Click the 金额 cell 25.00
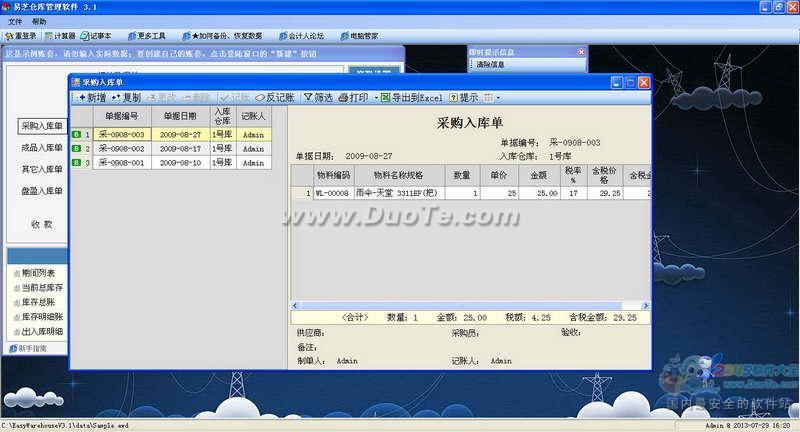800x432 pixels. click(539, 193)
